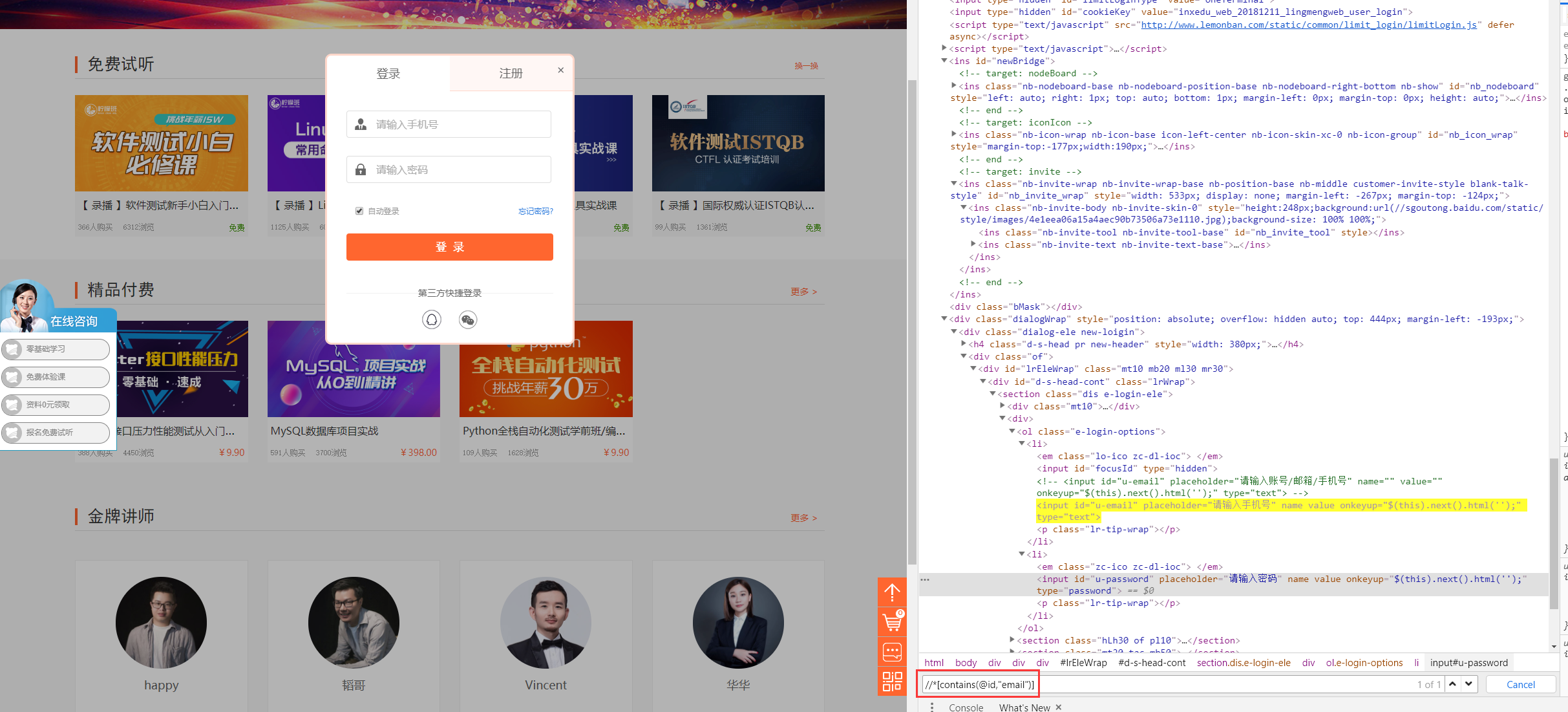Image resolution: width=1568 pixels, height=712 pixels.
Task: Open the limitLogin.js script URL link
Action: [x=1309, y=25]
